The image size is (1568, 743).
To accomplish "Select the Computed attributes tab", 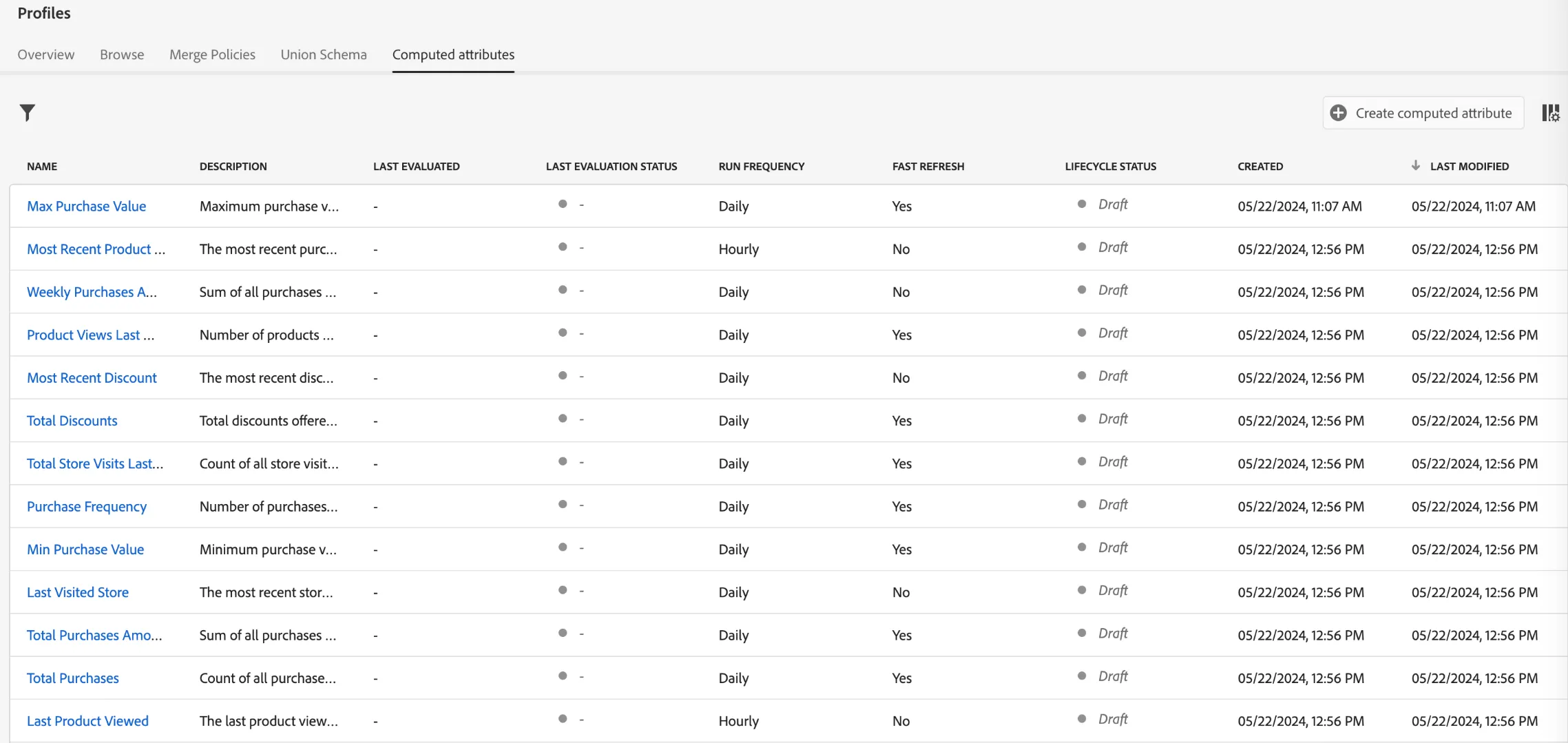I will tap(453, 54).
